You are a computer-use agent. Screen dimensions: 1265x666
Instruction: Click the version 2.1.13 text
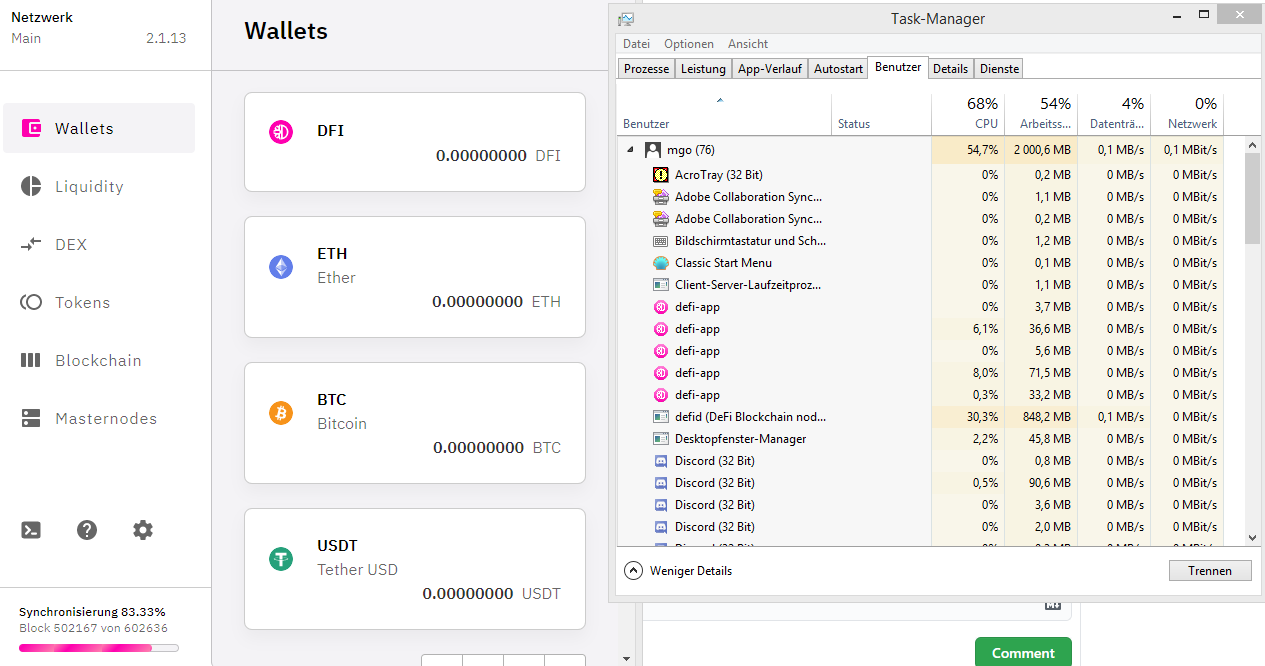[x=166, y=38]
